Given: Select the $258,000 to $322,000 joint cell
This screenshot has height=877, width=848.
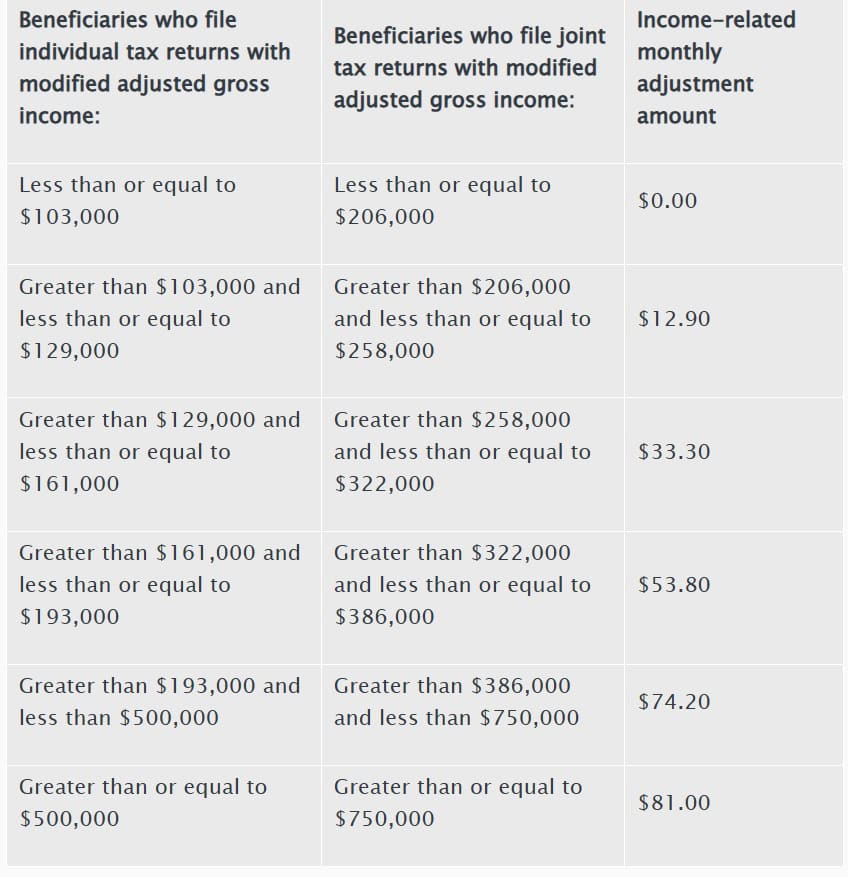Looking at the screenshot, I should click(x=462, y=452).
